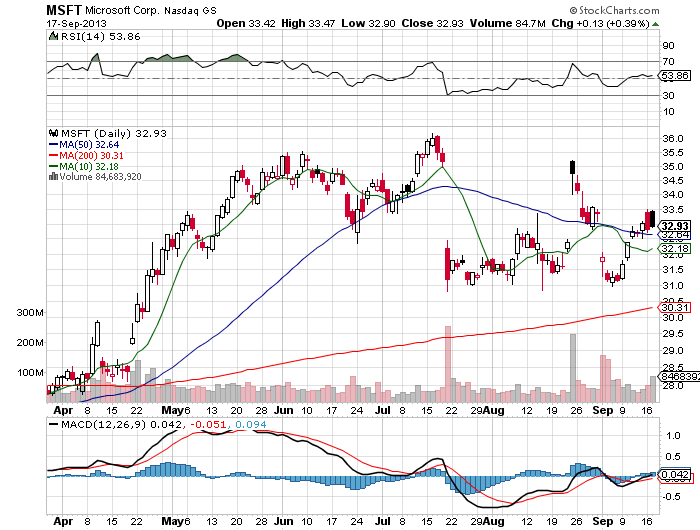Screen dimensions: 700x530
Task: Click the 'MA(10) 32.18' legend entry
Action: click(x=89, y=166)
